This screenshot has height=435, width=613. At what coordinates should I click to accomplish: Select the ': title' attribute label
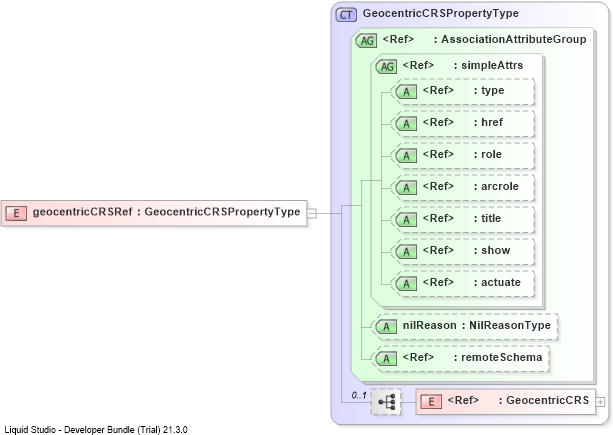[487, 218]
